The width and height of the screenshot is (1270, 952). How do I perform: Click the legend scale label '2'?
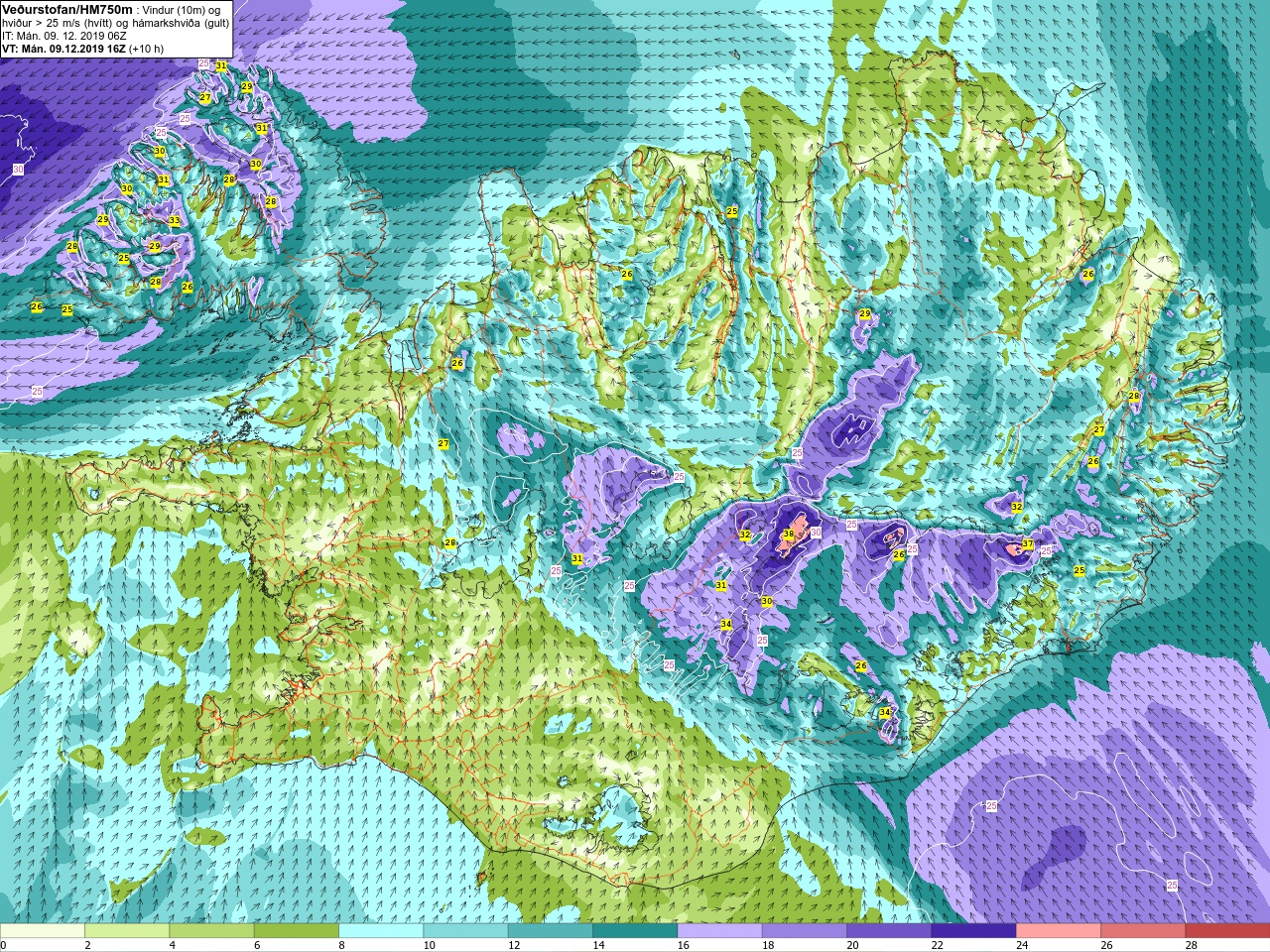point(87,945)
